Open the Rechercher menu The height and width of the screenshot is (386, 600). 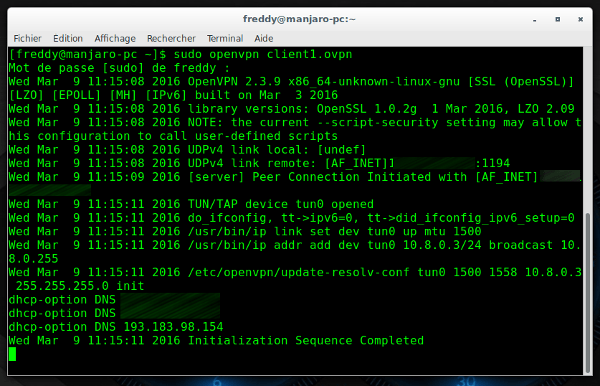point(171,39)
